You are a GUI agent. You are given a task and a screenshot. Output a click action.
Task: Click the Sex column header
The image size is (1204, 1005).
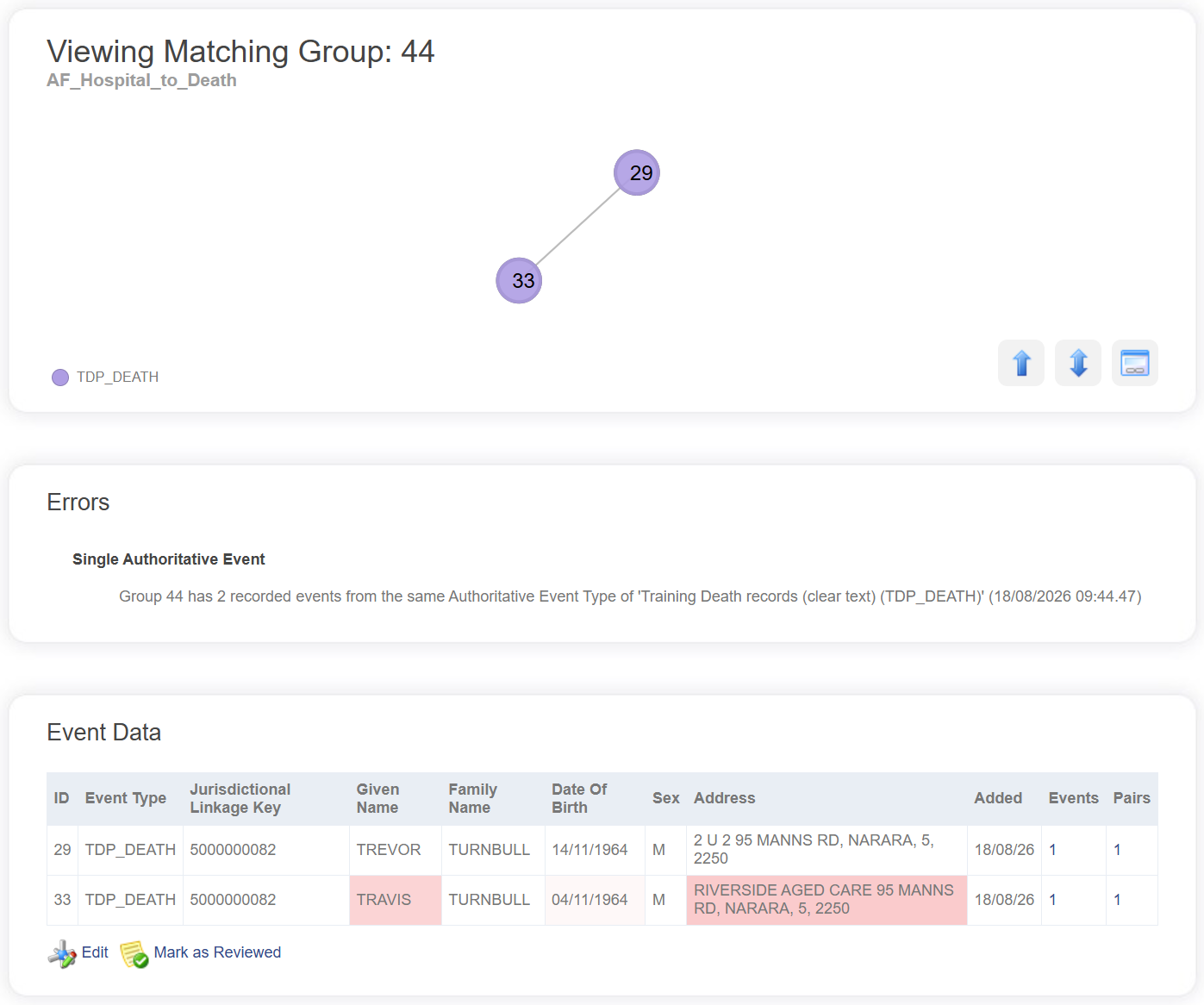click(665, 798)
